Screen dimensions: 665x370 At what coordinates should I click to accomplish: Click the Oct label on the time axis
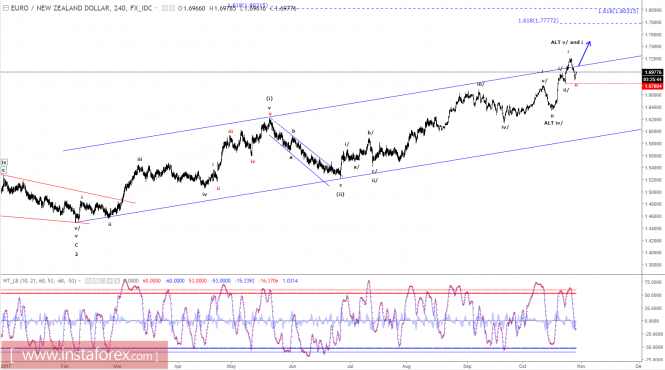[522, 366]
